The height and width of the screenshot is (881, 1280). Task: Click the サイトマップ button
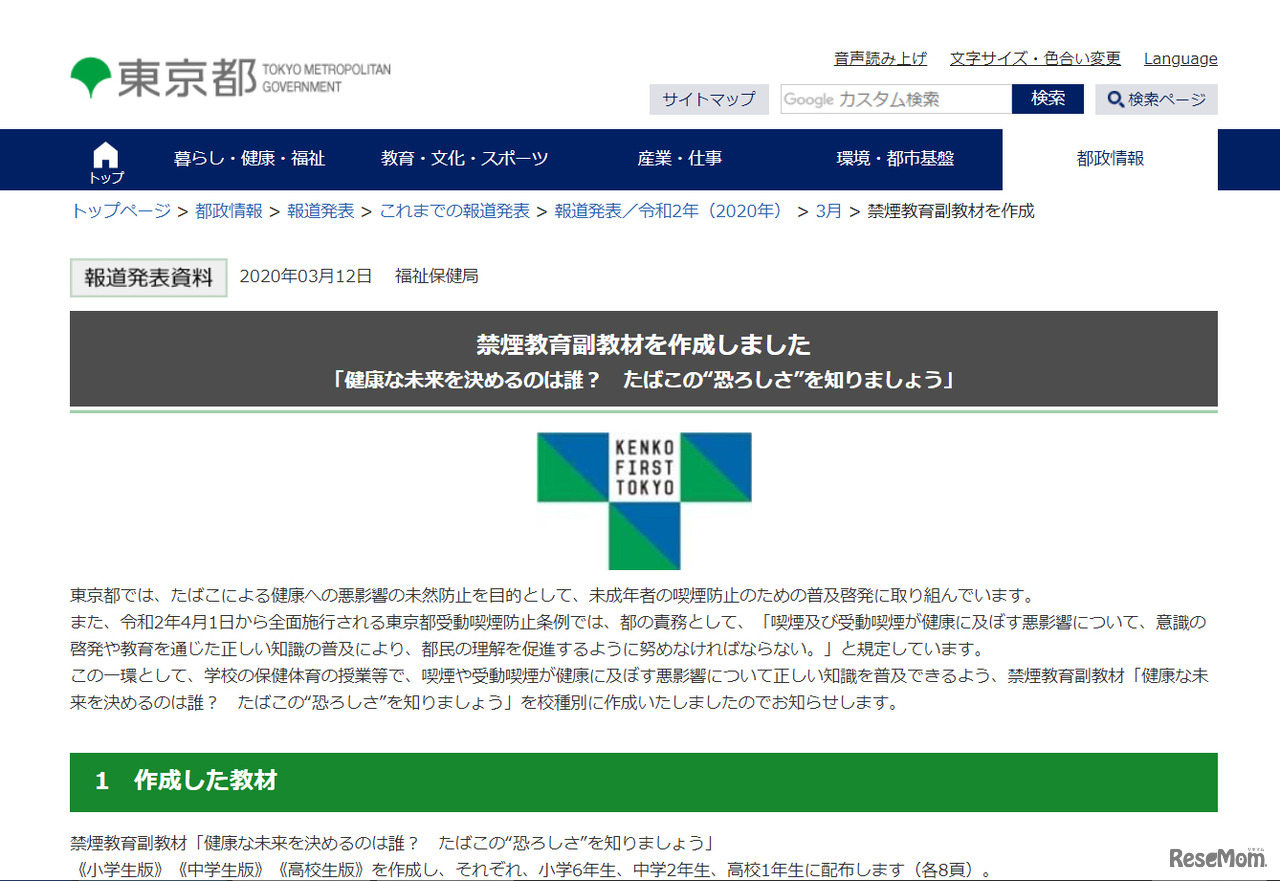pos(709,99)
